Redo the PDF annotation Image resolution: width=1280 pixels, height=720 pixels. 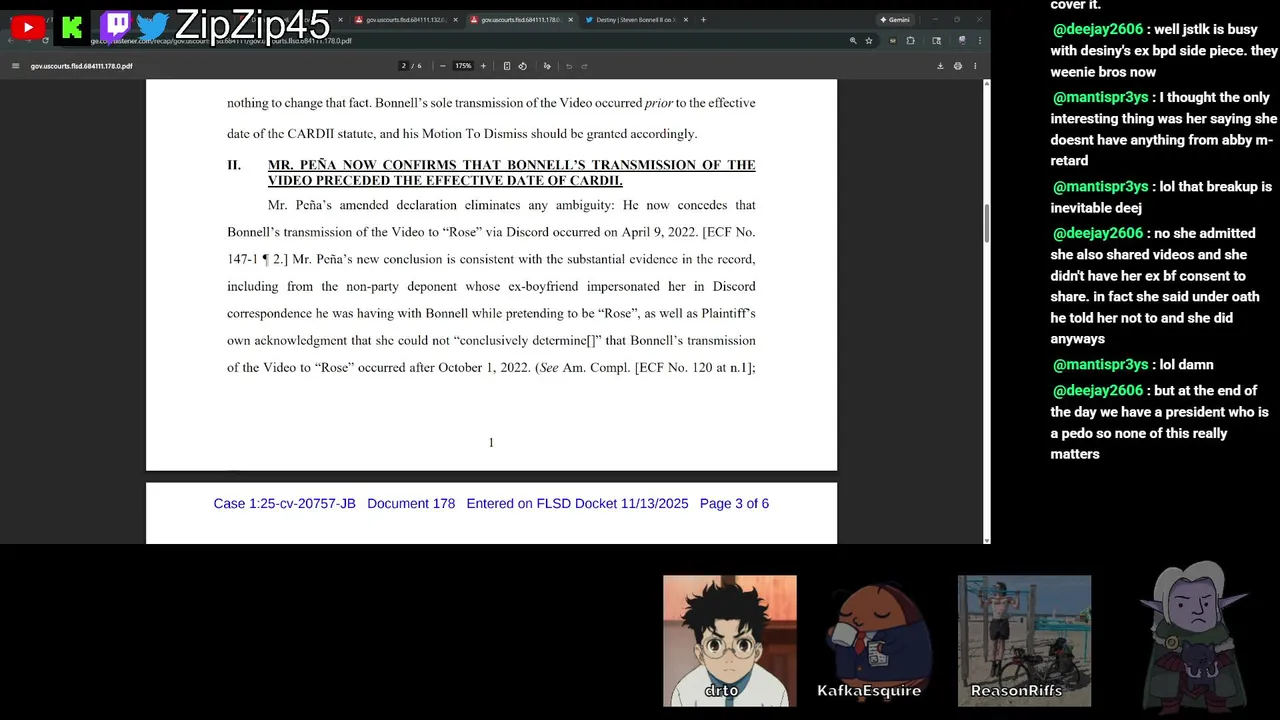click(x=584, y=66)
